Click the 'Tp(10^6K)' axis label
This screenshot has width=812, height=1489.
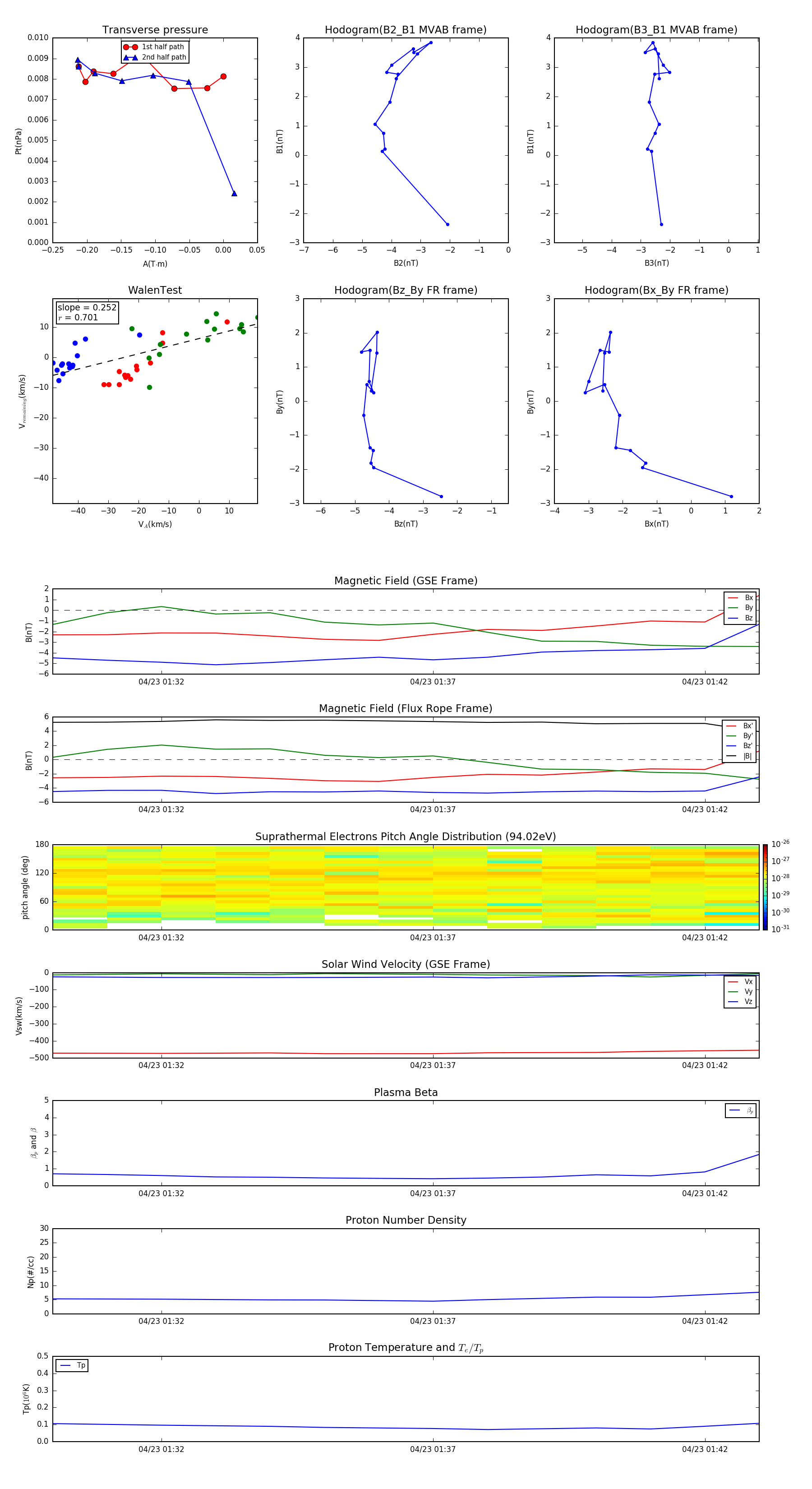click(x=26, y=1399)
